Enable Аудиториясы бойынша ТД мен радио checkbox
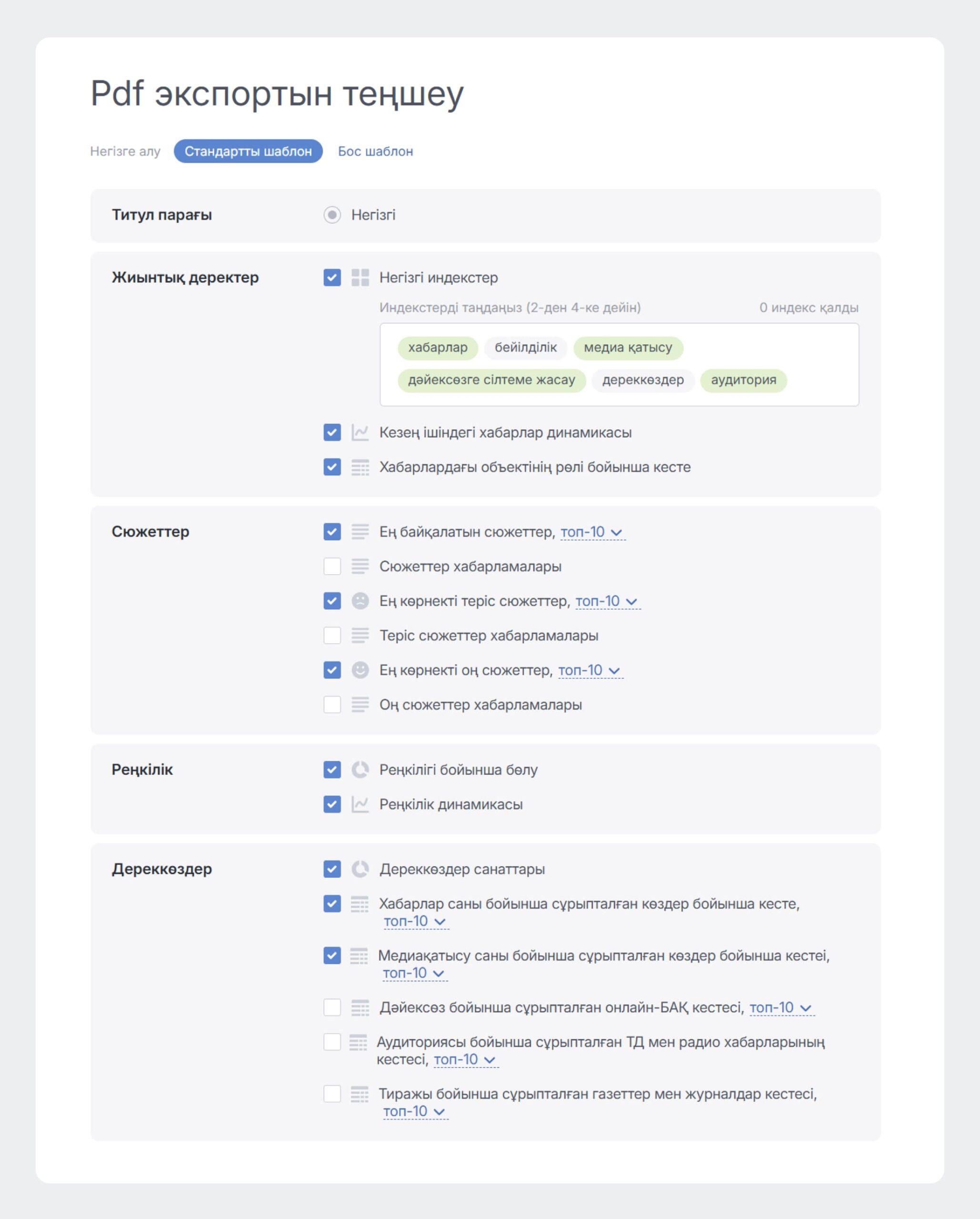This screenshot has width=980, height=1219. click(x=332, y=1042)
